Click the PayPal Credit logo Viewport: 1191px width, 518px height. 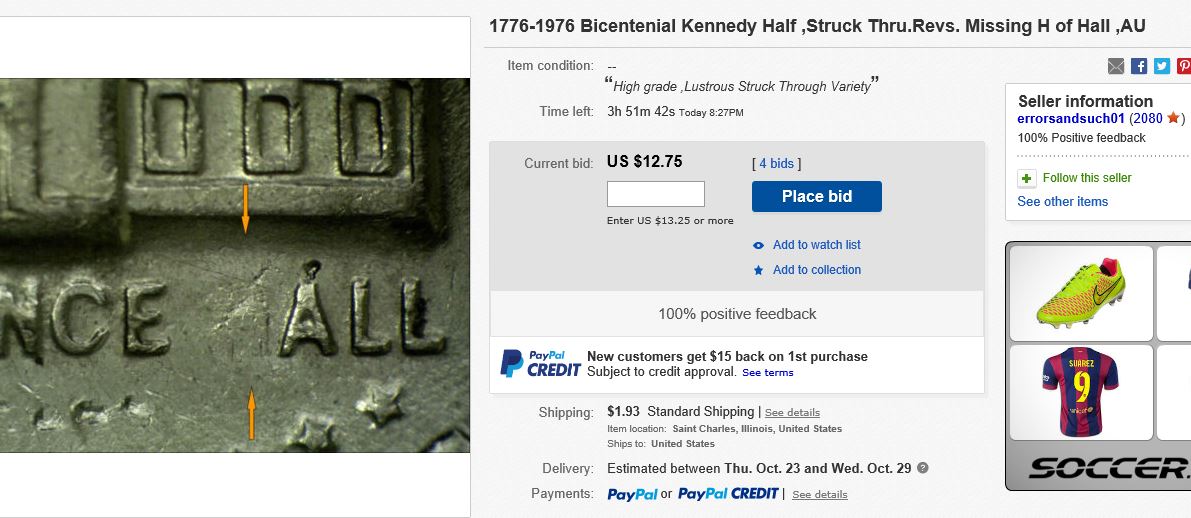540,364
